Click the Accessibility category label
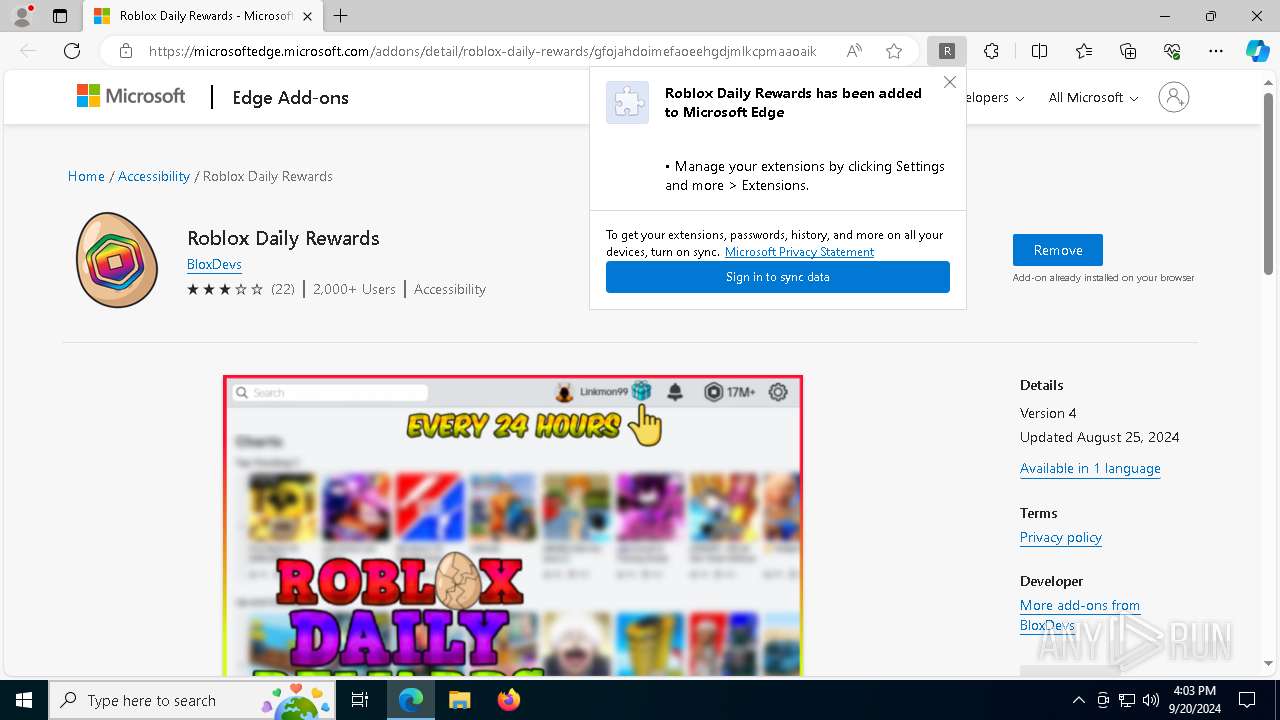Viewport: 1280px width, 720px height. (450, 289)
